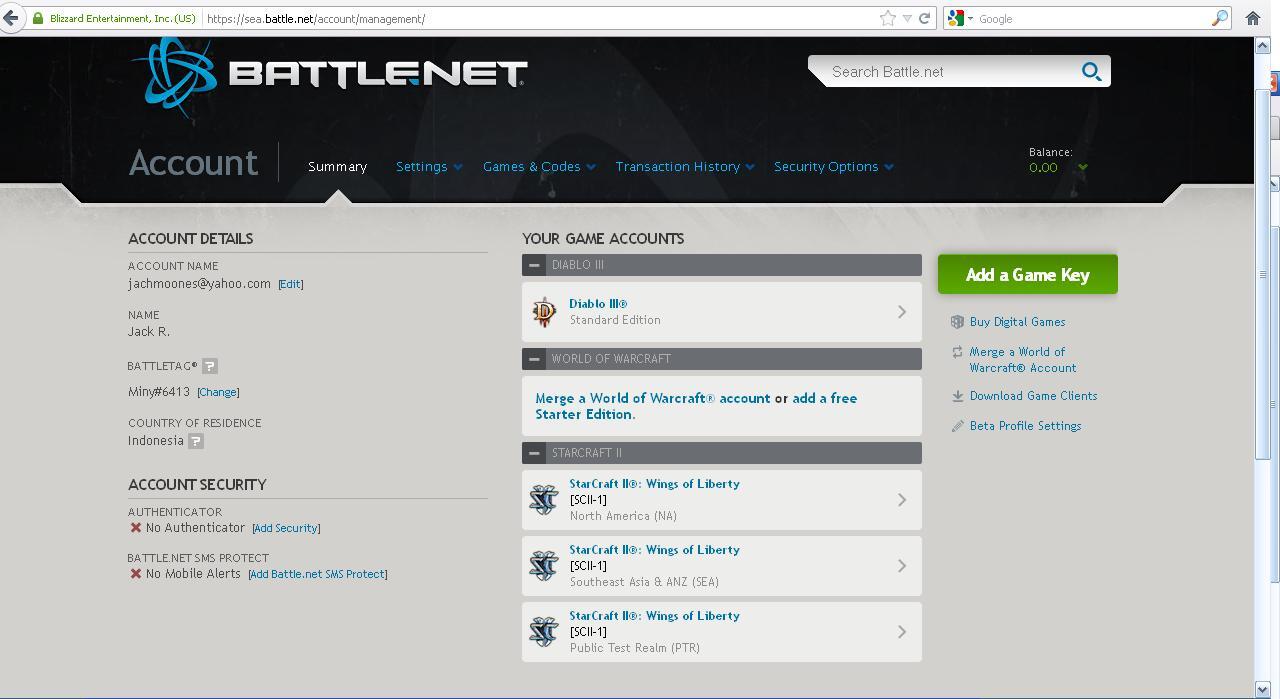Select the Summary tab

pos(337,167)
